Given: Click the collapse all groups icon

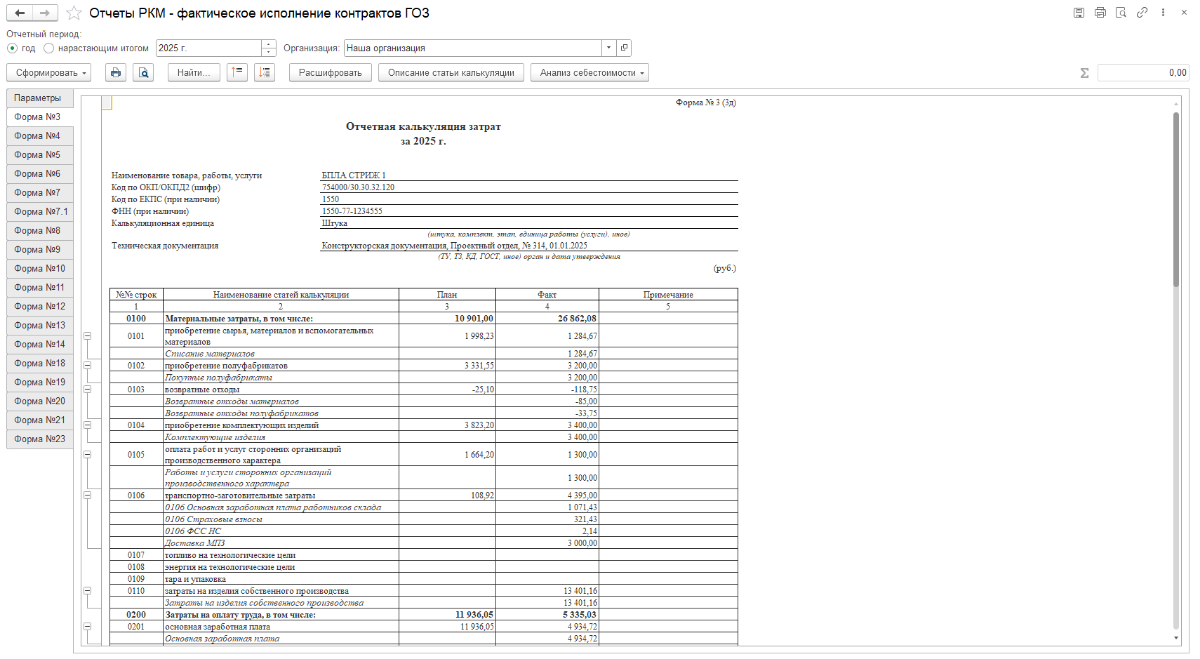Looking at the screenshot, I should 237,73.
